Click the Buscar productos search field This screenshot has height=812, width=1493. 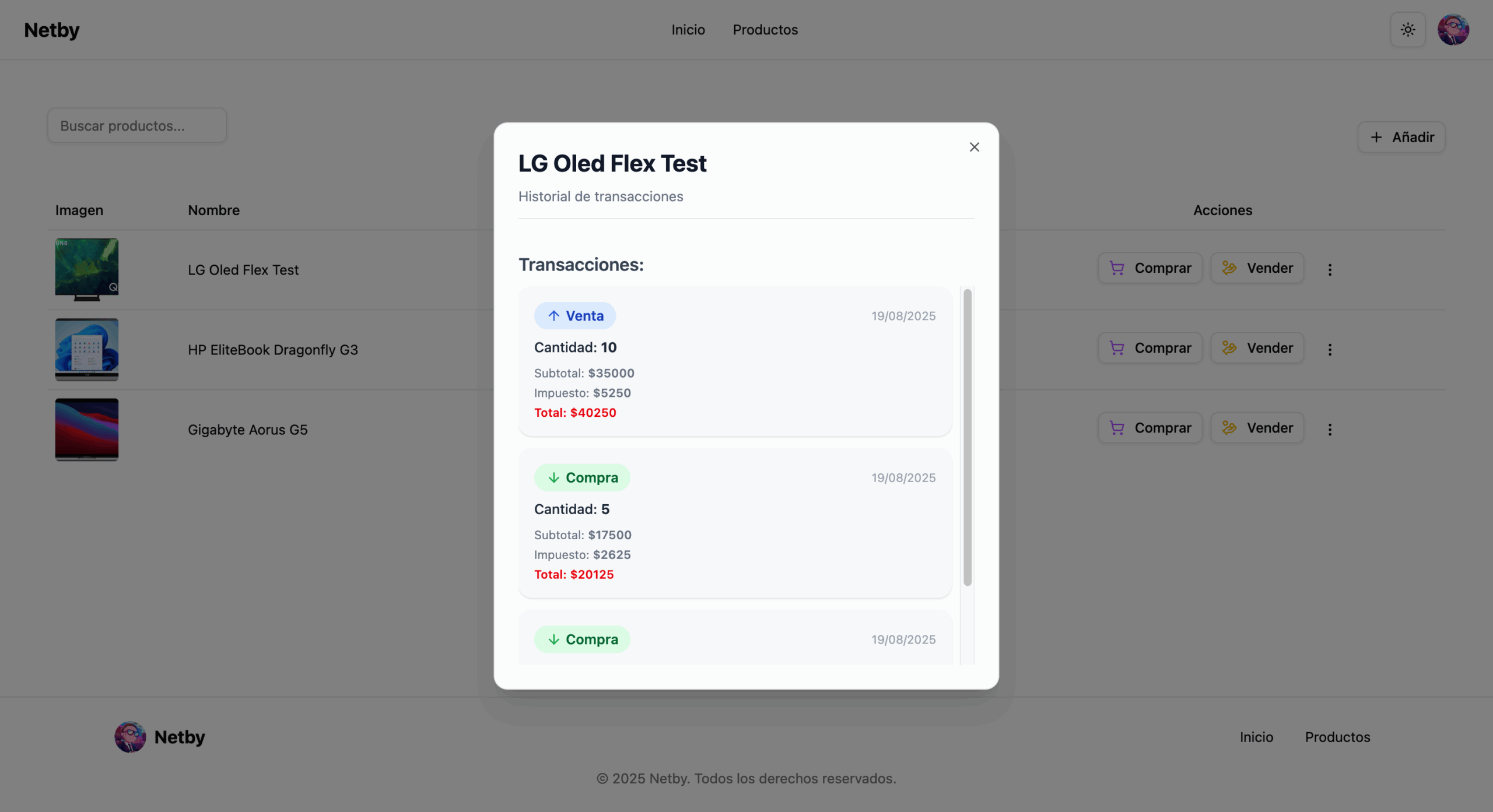pyautogui.click(x=137, y=125)
